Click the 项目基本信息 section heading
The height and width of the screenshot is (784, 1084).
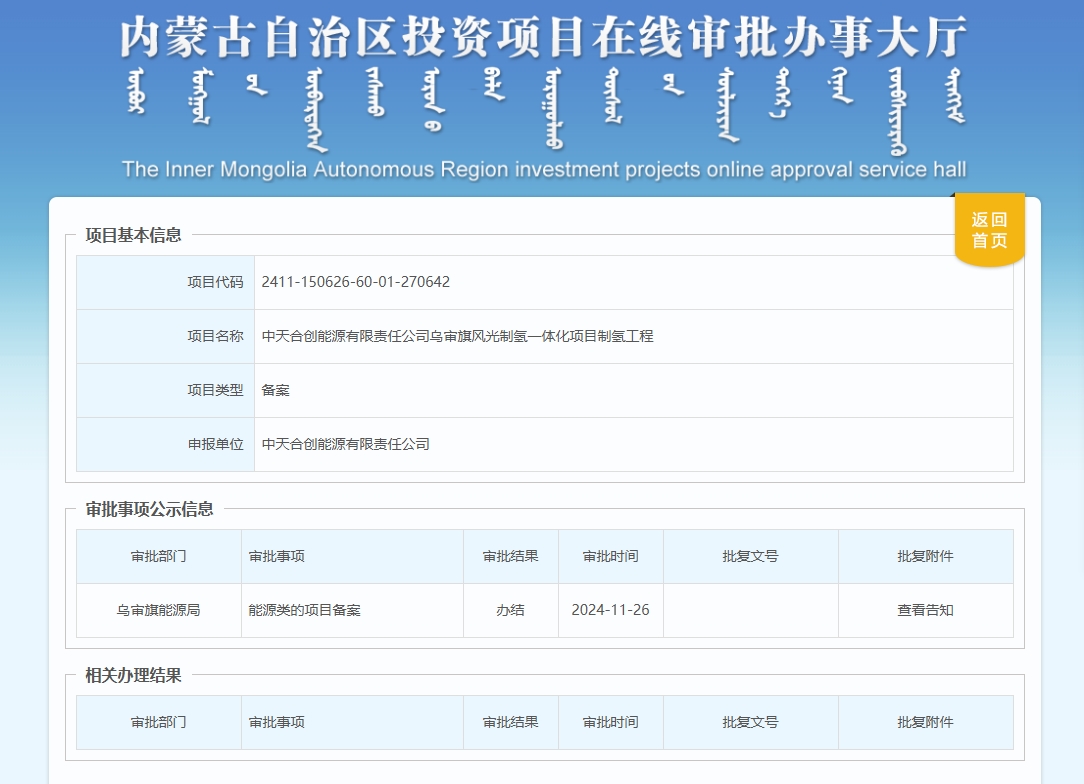click(x=134, y=236)
